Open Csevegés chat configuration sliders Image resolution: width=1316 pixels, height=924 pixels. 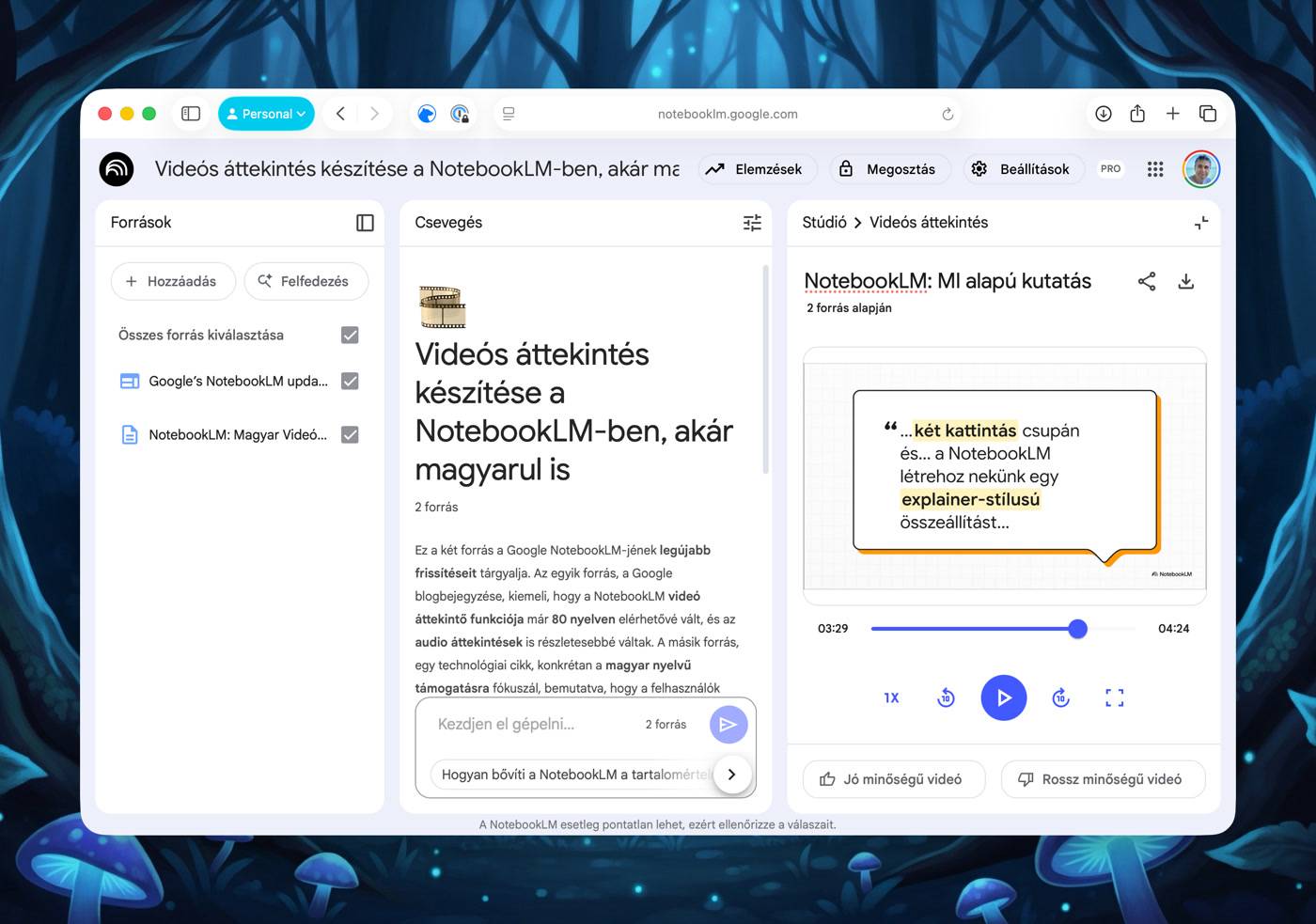pos(752,223)
